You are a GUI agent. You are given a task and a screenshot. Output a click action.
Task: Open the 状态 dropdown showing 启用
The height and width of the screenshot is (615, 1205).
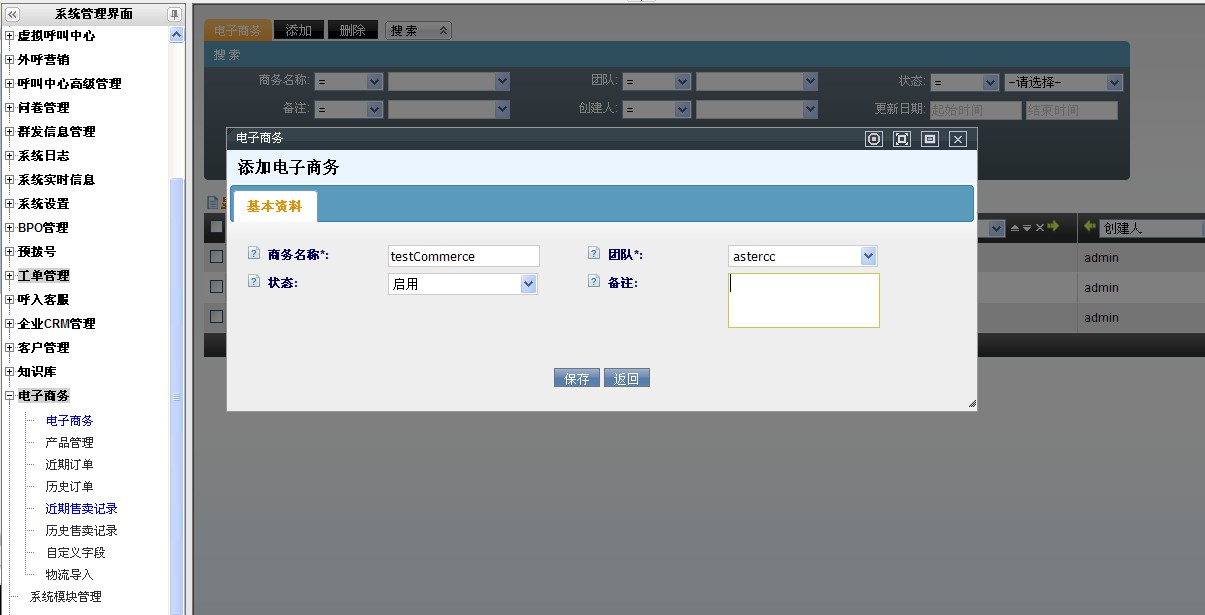coord(528,284)
